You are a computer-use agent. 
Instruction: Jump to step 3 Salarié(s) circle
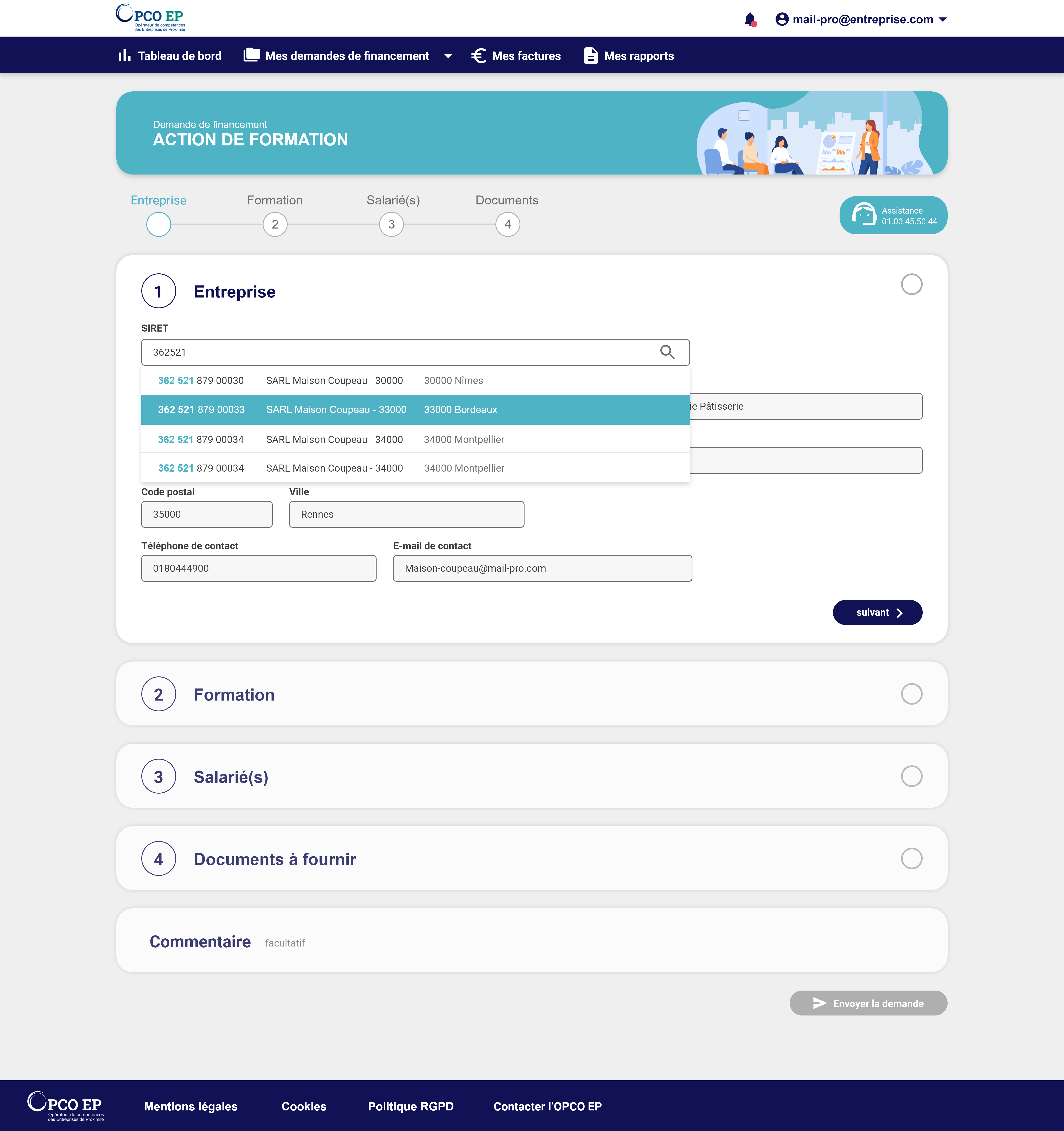pyautogui.click(x=392, y=224)
